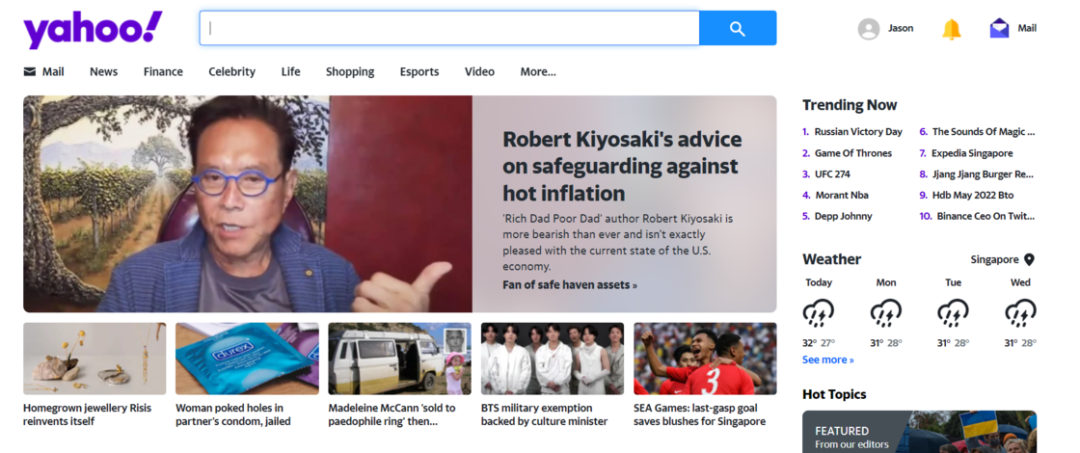Read the Madeleine McCann 'sold to paedophile ring' article

point(392,414)
